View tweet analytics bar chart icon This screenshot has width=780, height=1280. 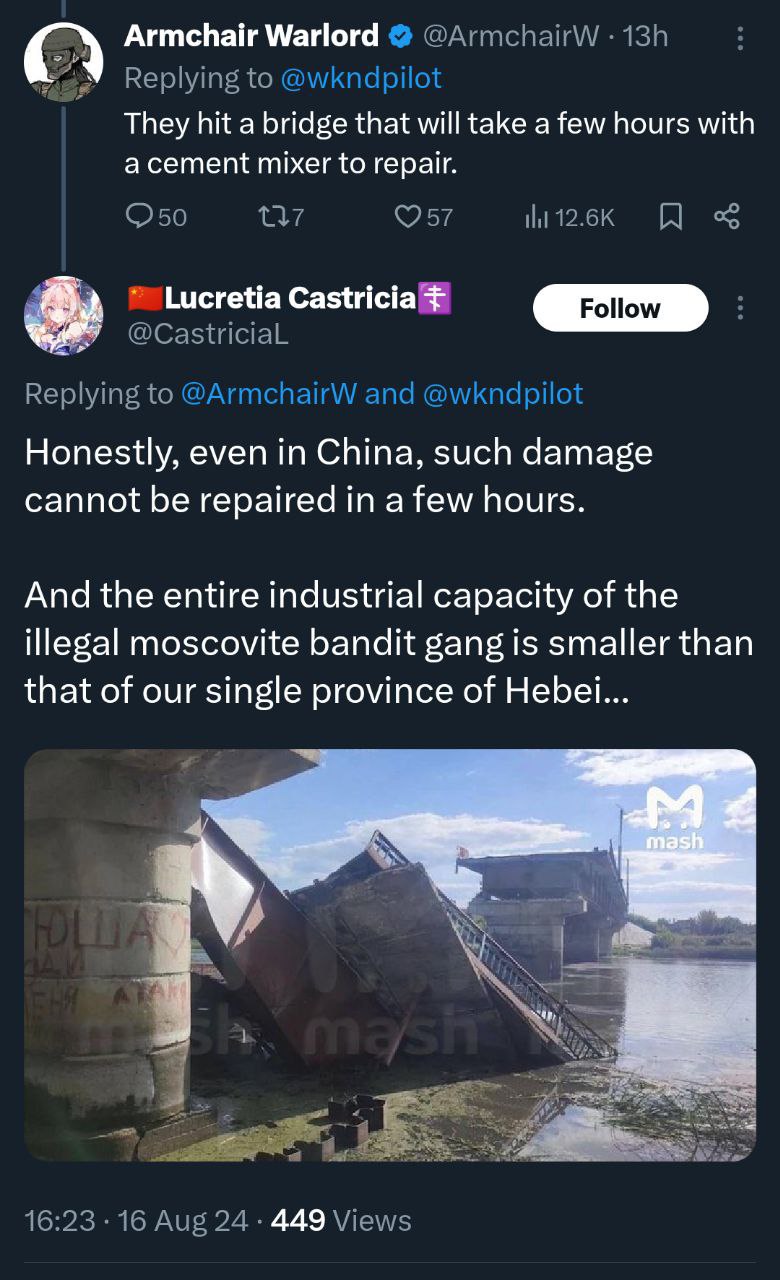(x=537, y=216)
